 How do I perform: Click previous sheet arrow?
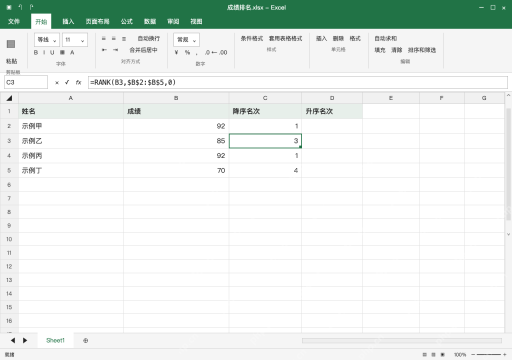[13, 340]
